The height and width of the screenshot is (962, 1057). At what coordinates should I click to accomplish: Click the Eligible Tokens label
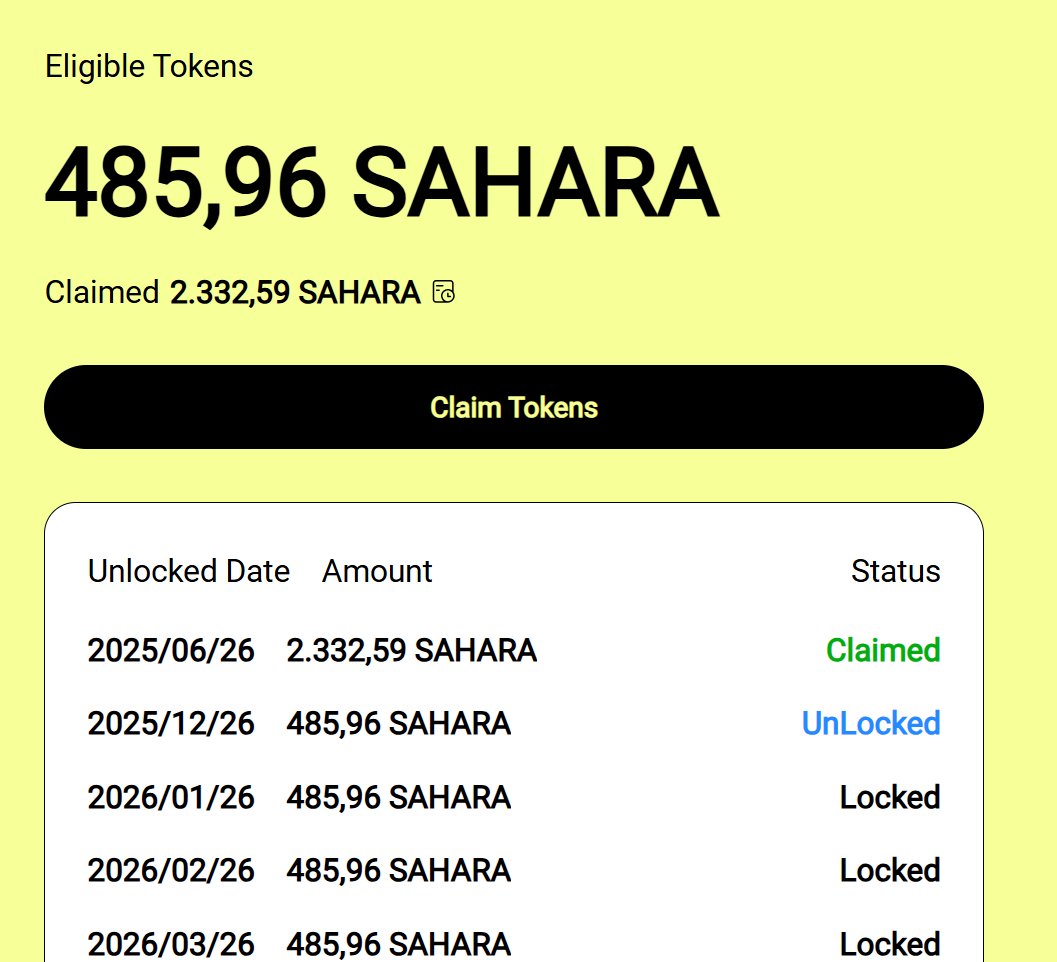tap(149, 67)
